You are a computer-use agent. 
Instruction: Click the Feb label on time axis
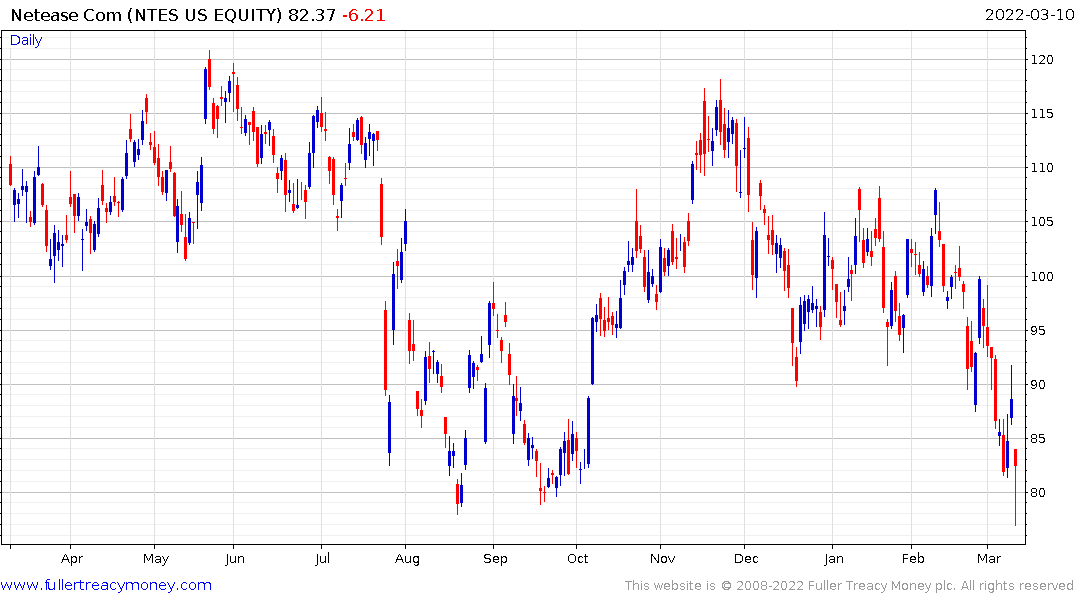(x=913, y=559)
